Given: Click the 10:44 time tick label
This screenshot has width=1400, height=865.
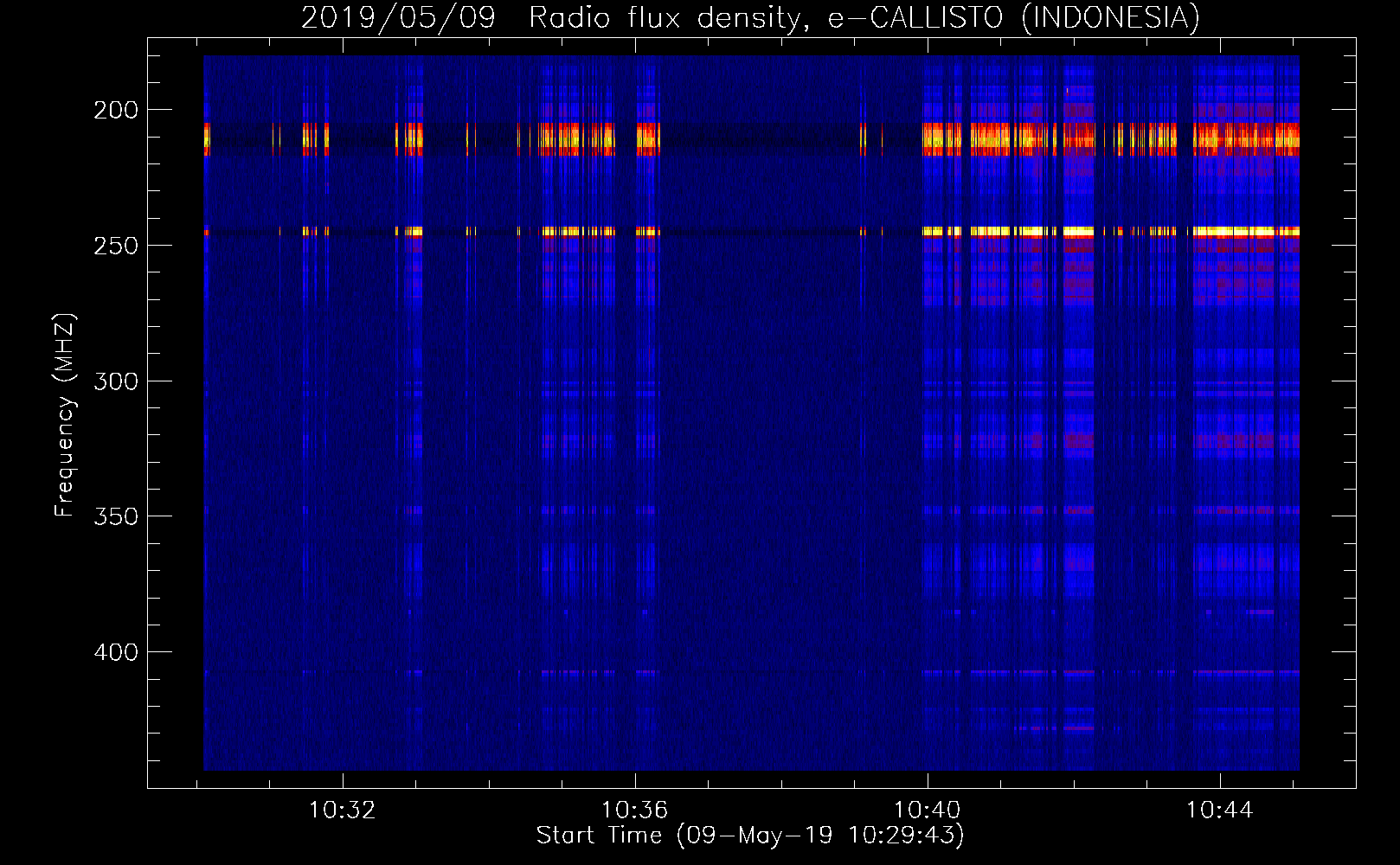Looking at the screenshot, I should point(1220,811).
